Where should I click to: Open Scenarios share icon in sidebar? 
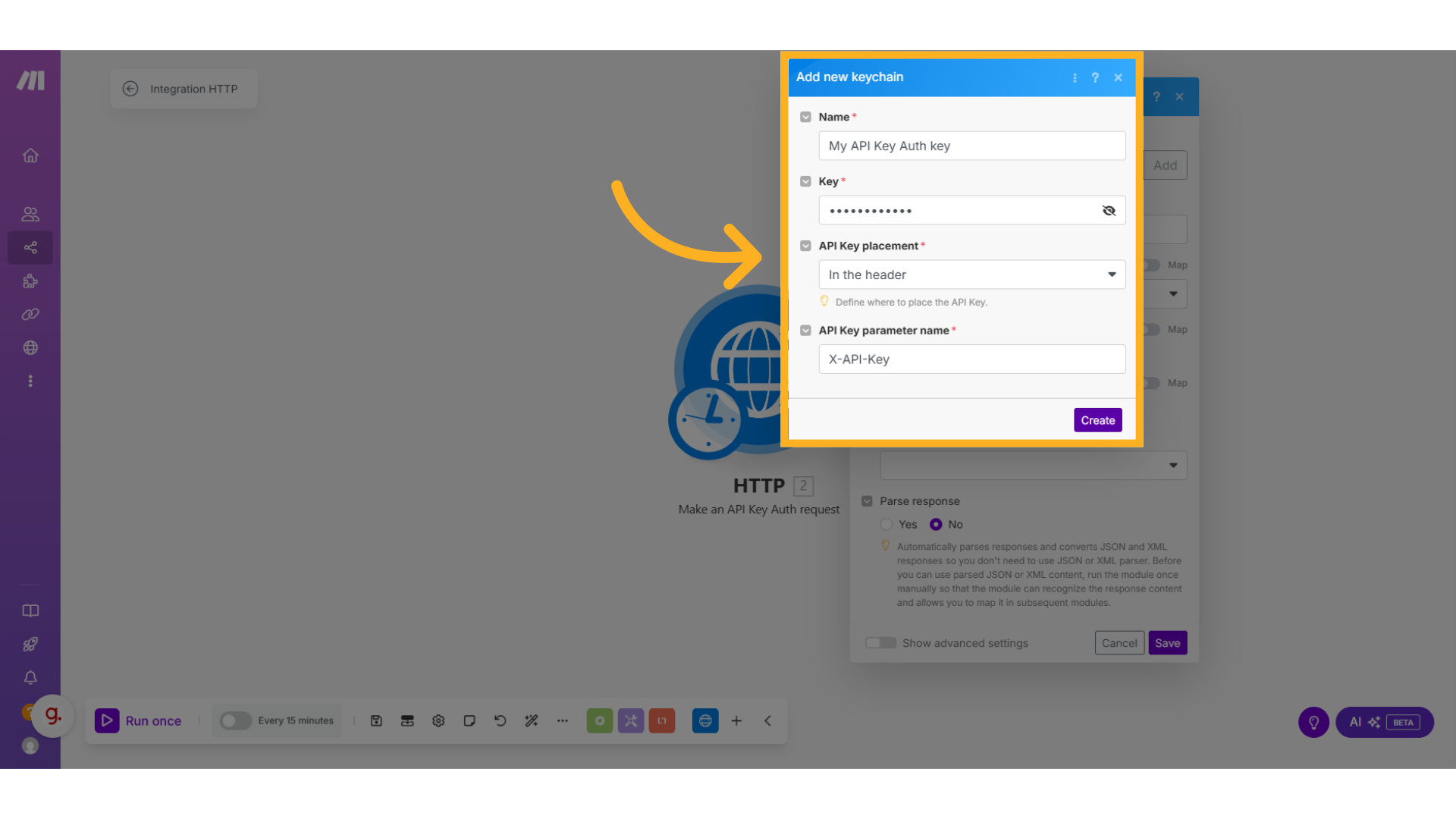tap(30, 248)
